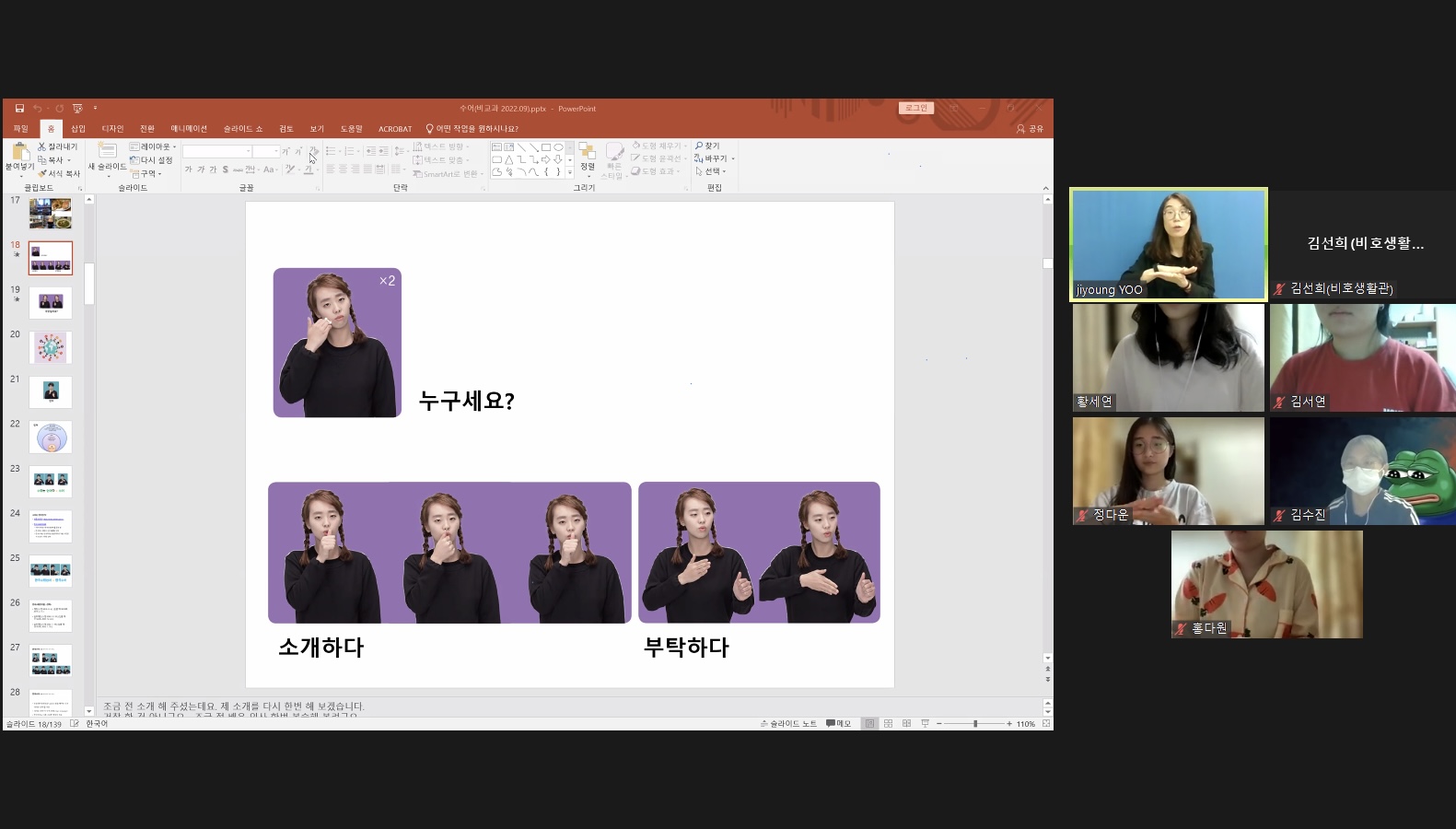Click the New Slide (새 슬라이드) icon

point(108,151)
